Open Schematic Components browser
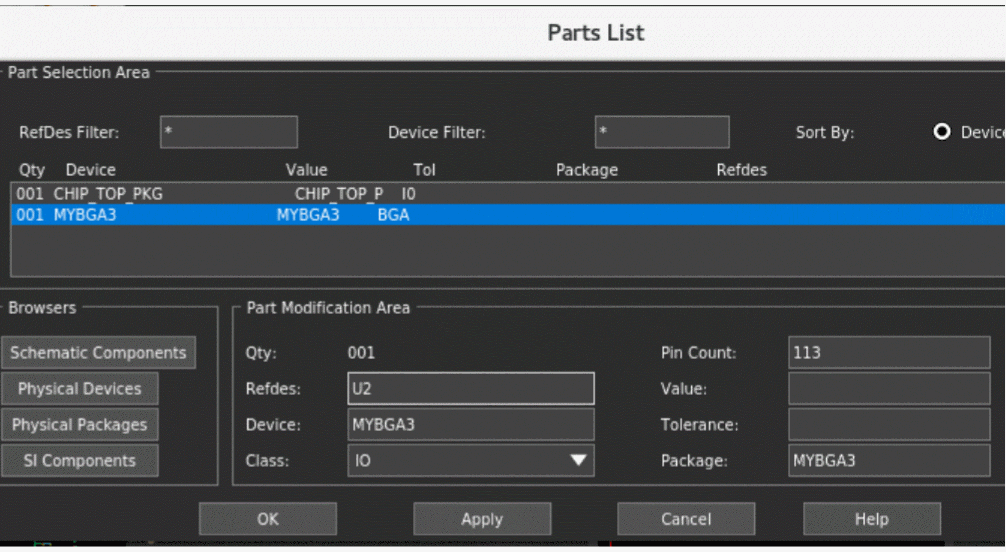The height and width of the screenshot is (552, 1006). (98, 353)
